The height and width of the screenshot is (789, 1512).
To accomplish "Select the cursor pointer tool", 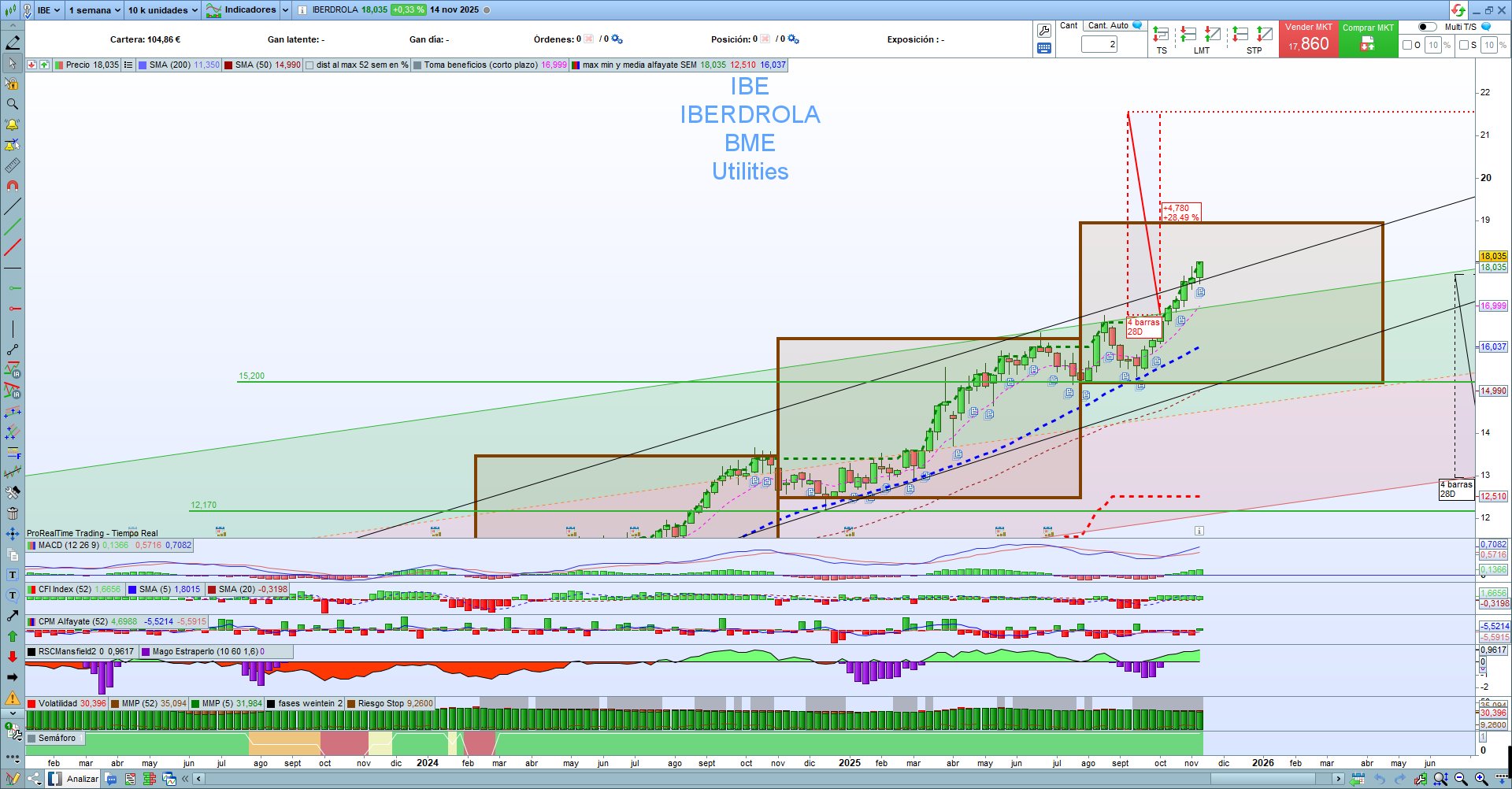I will tap(13, 63).
